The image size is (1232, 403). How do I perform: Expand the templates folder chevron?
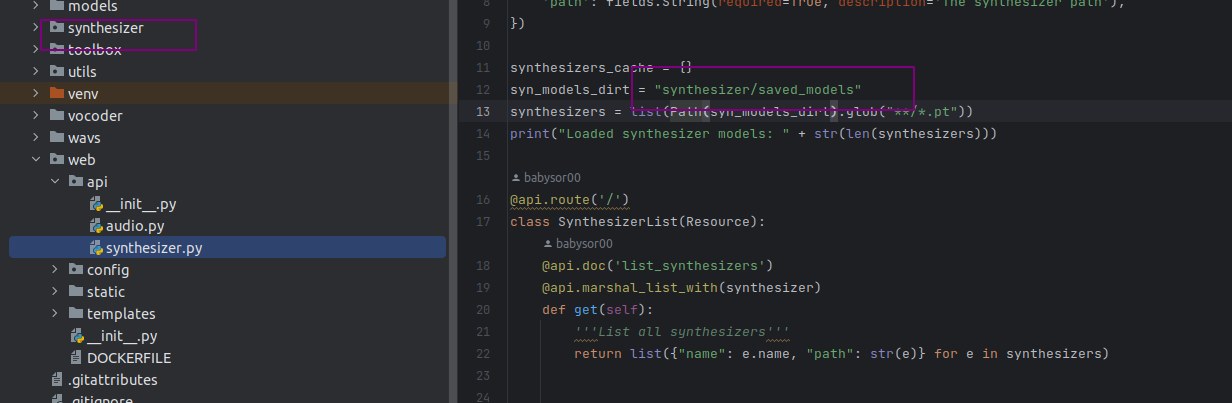[55, 314]
